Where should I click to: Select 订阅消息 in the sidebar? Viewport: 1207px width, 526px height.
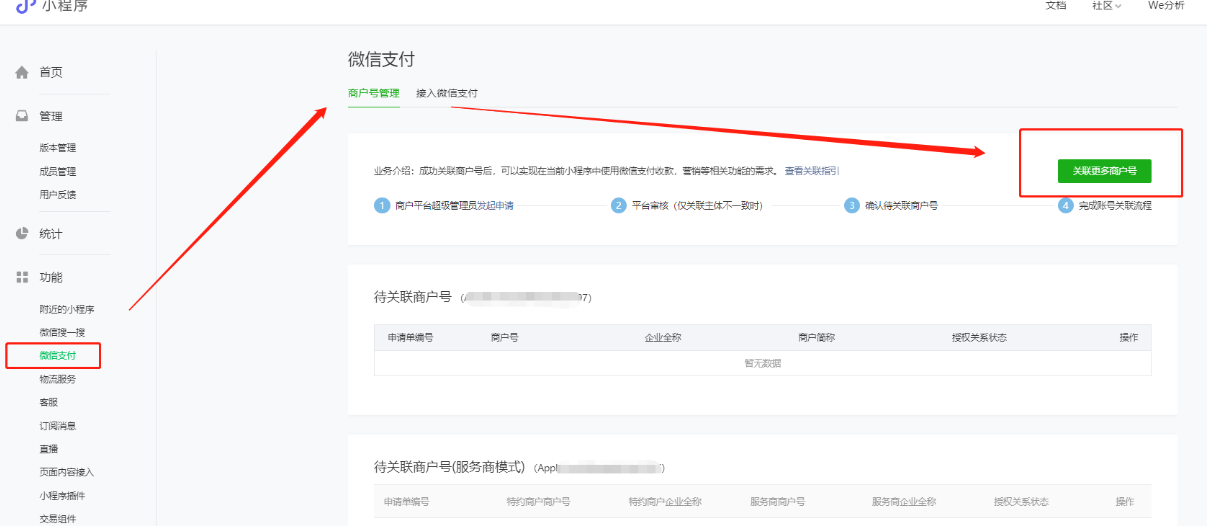click(57, 426)
